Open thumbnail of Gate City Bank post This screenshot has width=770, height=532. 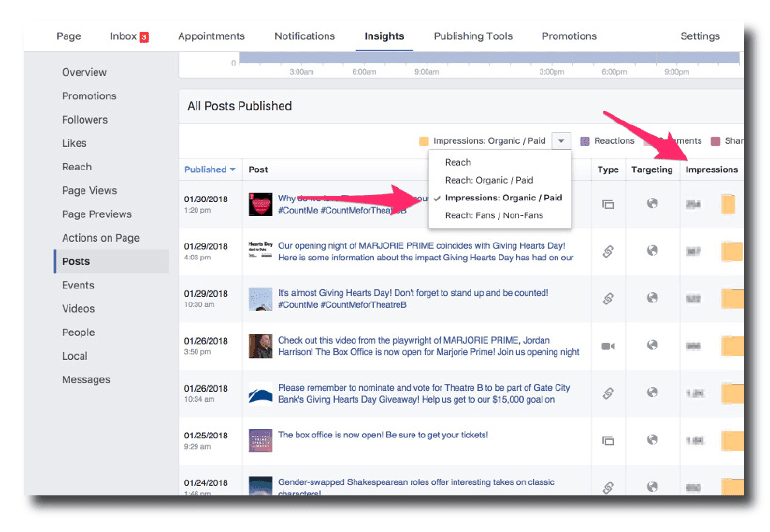pos(260,394)
